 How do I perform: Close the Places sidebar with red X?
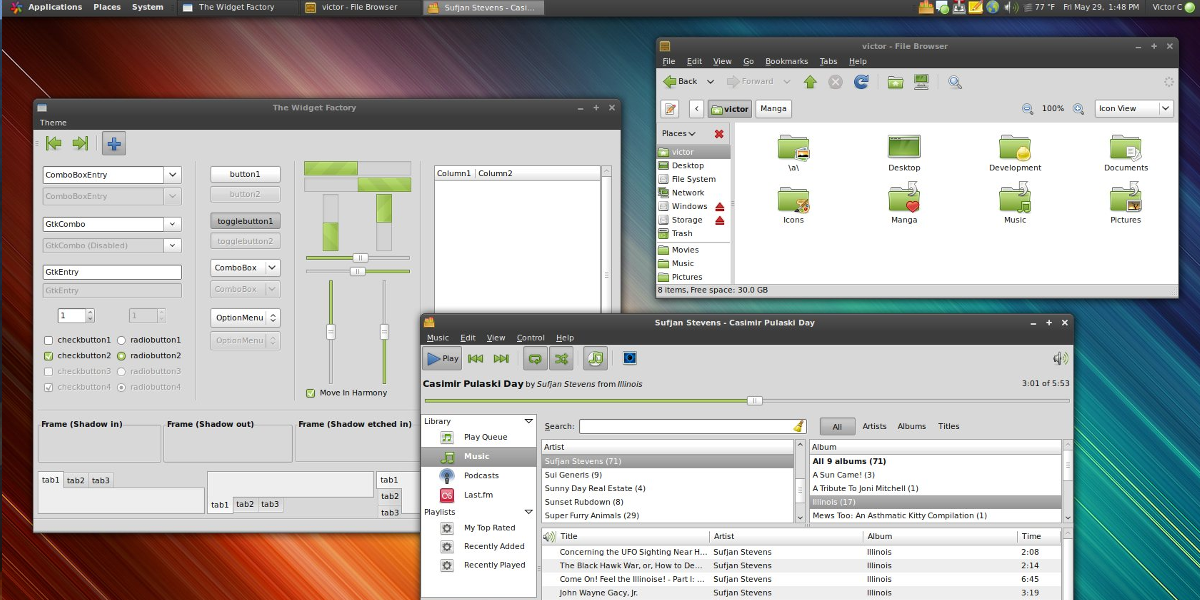(719, 133)
